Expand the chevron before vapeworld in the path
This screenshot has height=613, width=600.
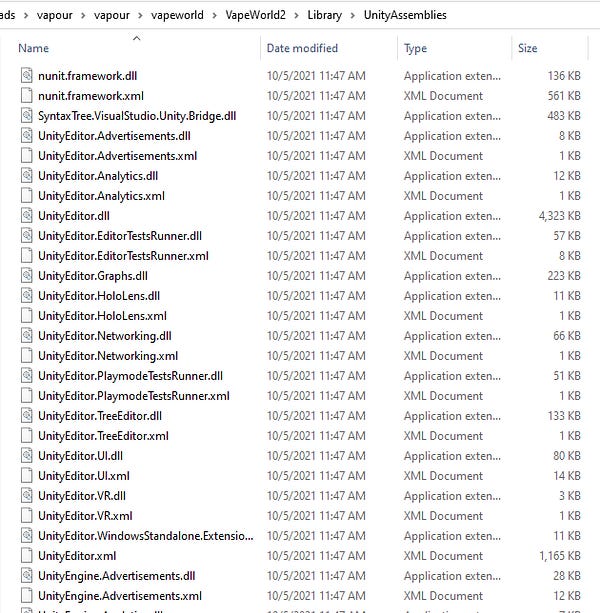140,16
